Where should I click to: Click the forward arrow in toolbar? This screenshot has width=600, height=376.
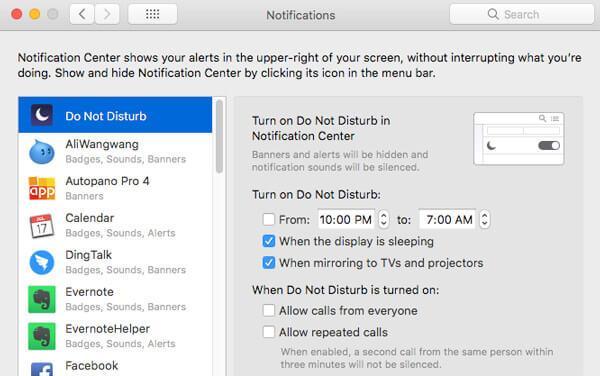point(107,15)
